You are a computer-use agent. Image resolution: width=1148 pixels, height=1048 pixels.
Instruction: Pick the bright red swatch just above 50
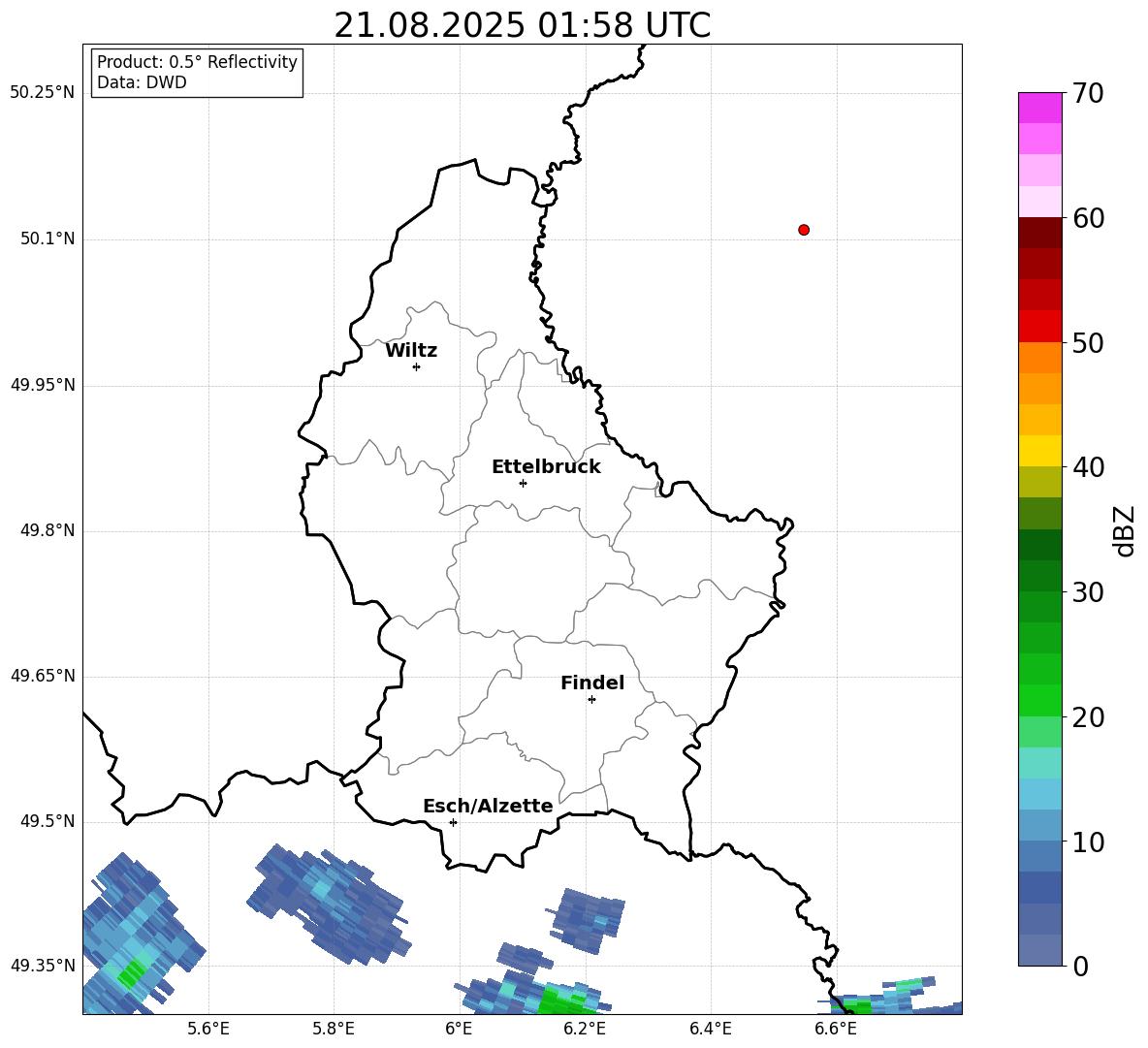click(1039, 327)
